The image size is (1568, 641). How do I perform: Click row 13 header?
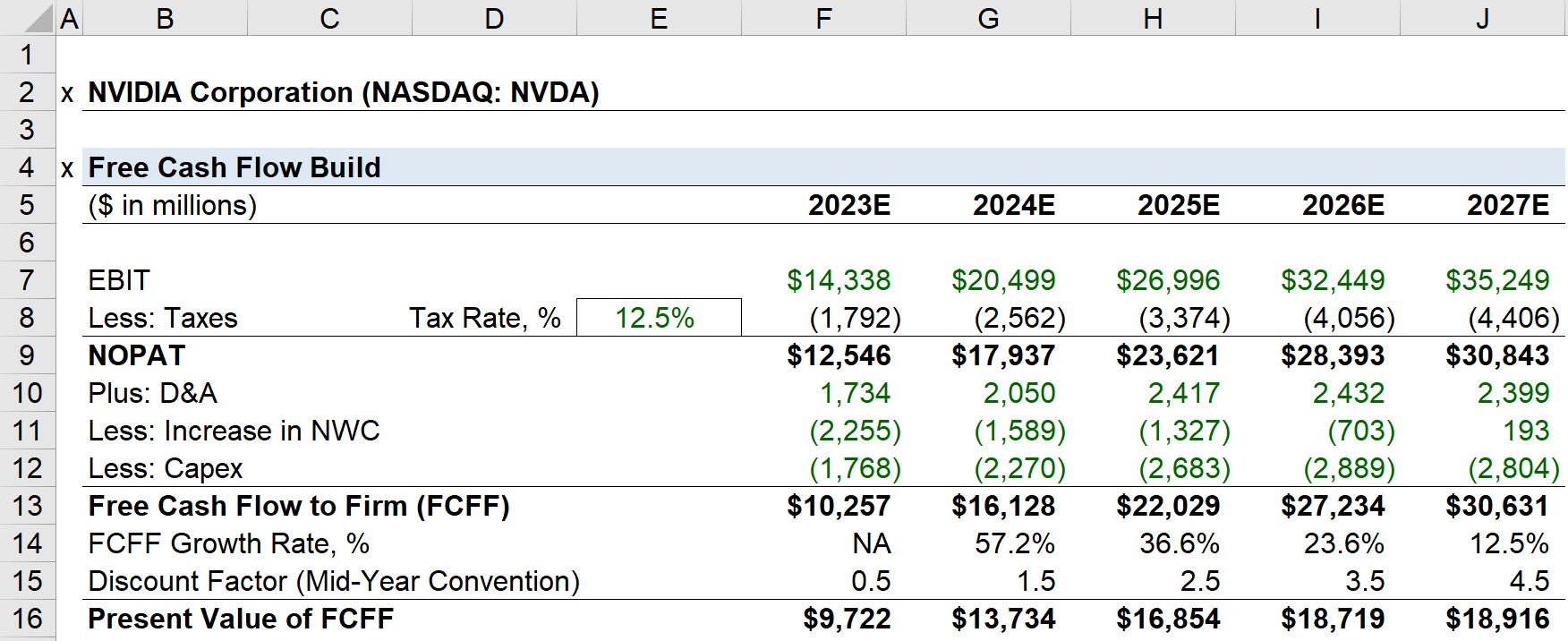[x=27, y=506]
